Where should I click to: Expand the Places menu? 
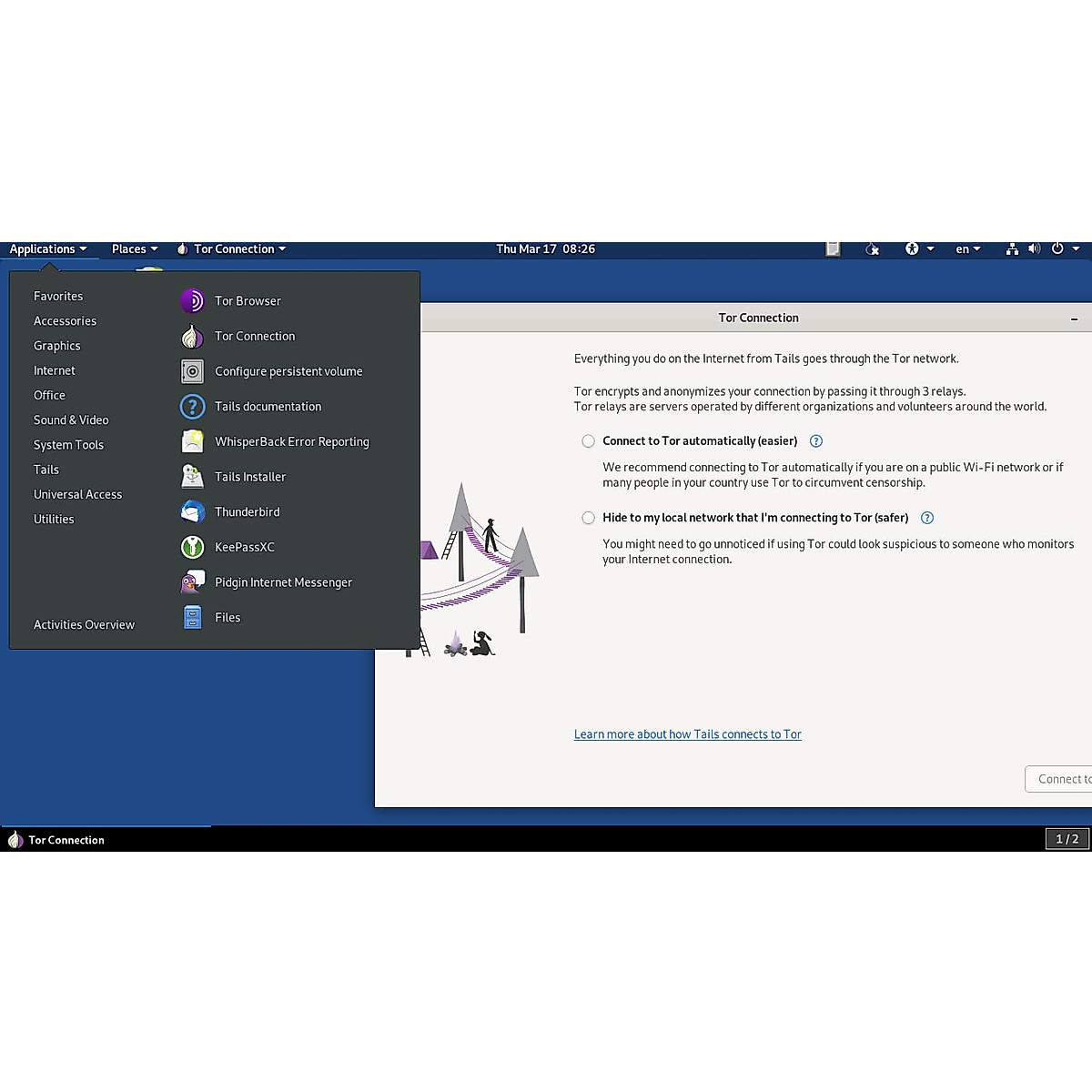tap(134, 249)
